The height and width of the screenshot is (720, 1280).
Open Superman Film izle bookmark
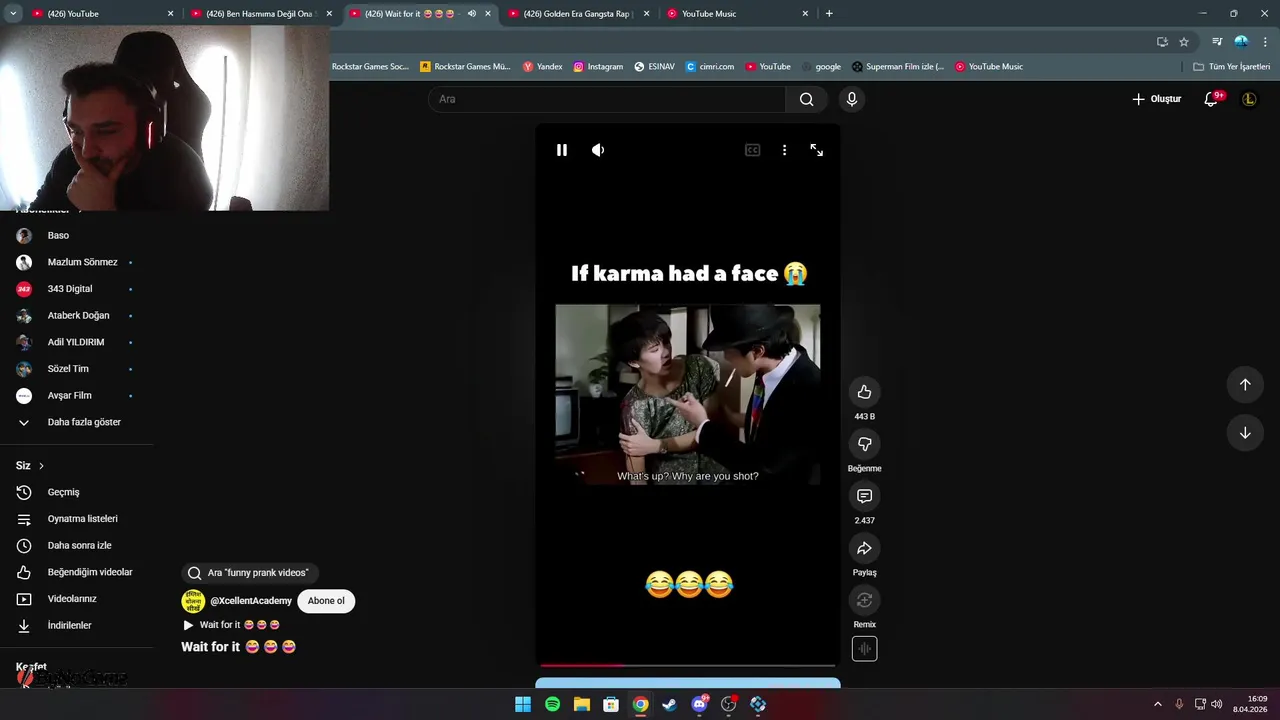click(898, 67)
